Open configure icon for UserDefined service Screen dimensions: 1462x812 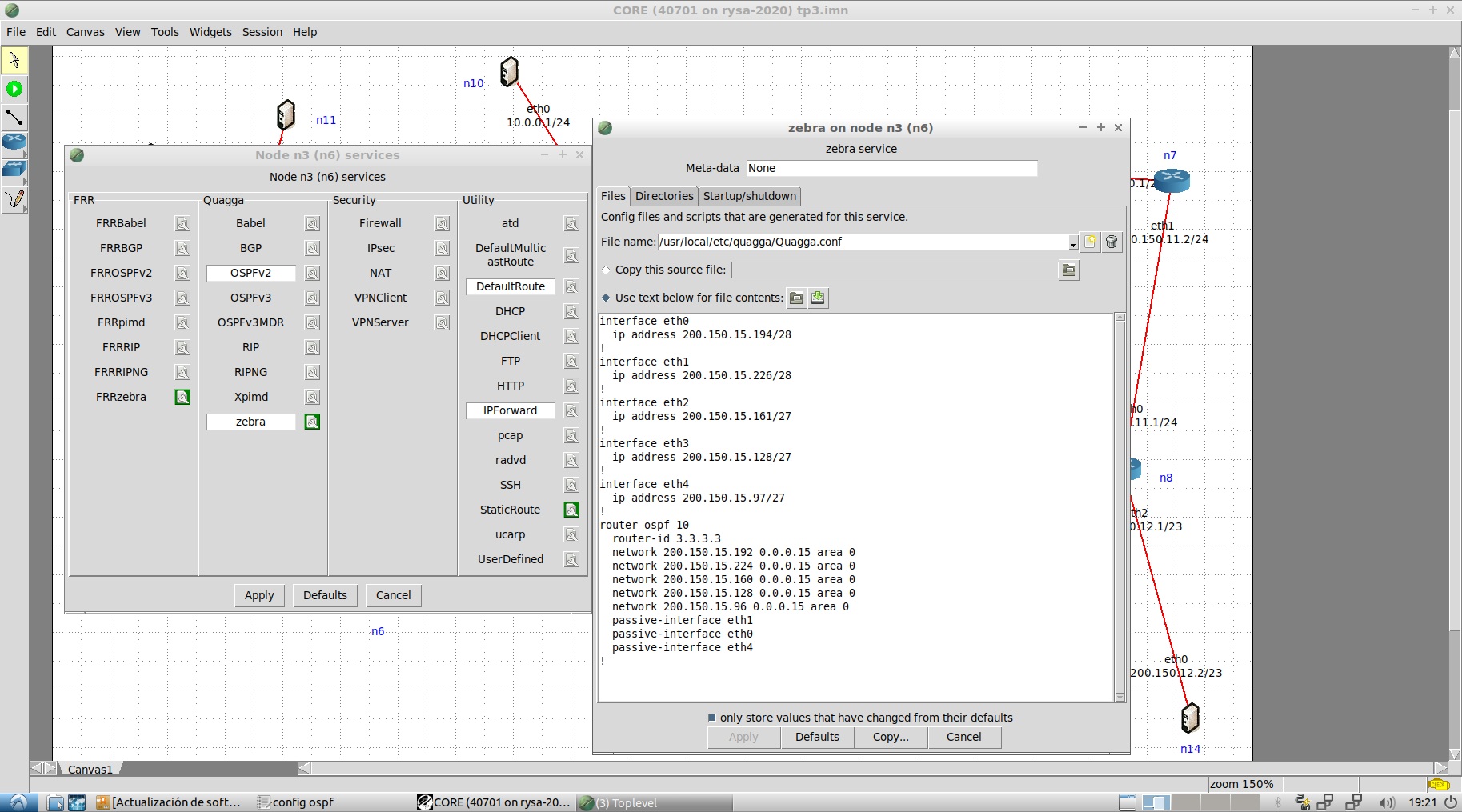click(x=572, y=559)
